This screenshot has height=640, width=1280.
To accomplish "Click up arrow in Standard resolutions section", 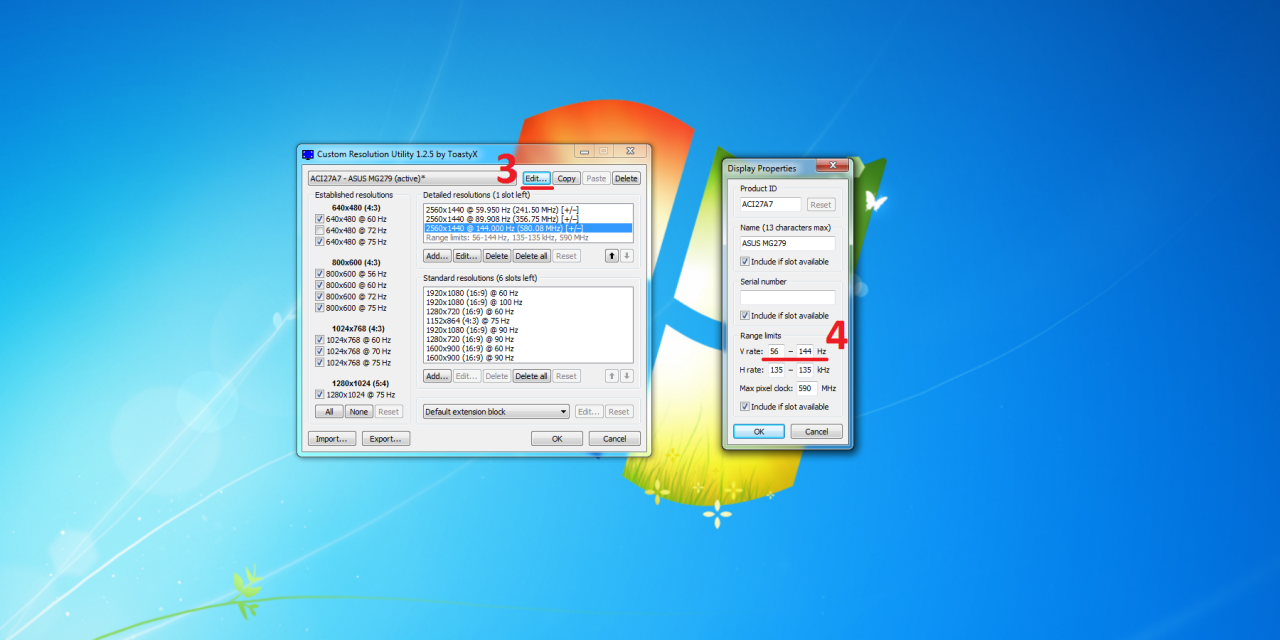I will click(x=611, y=376).
